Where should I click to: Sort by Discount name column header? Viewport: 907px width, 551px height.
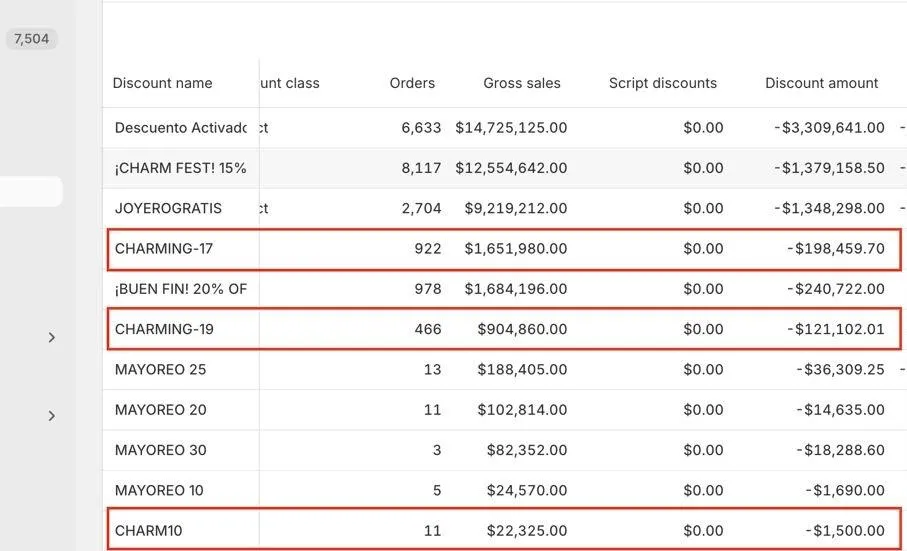pyautogui.click(x=162, y=83)
